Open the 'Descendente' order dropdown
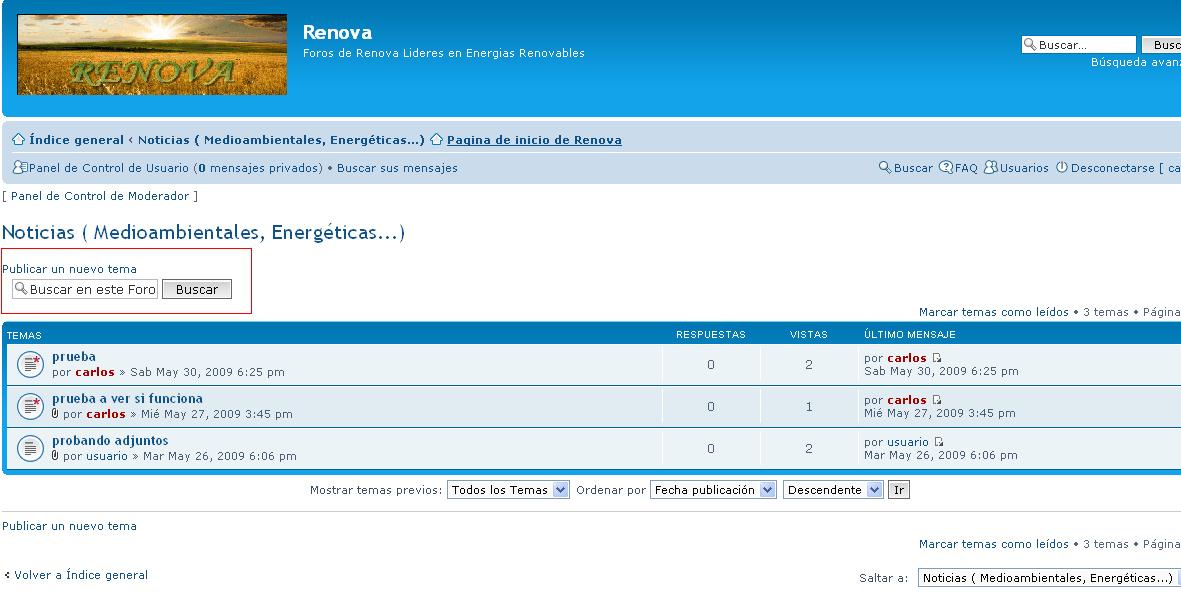This screenshot has width=1181, height=593. pyautogui.click(x=832, y=490)
